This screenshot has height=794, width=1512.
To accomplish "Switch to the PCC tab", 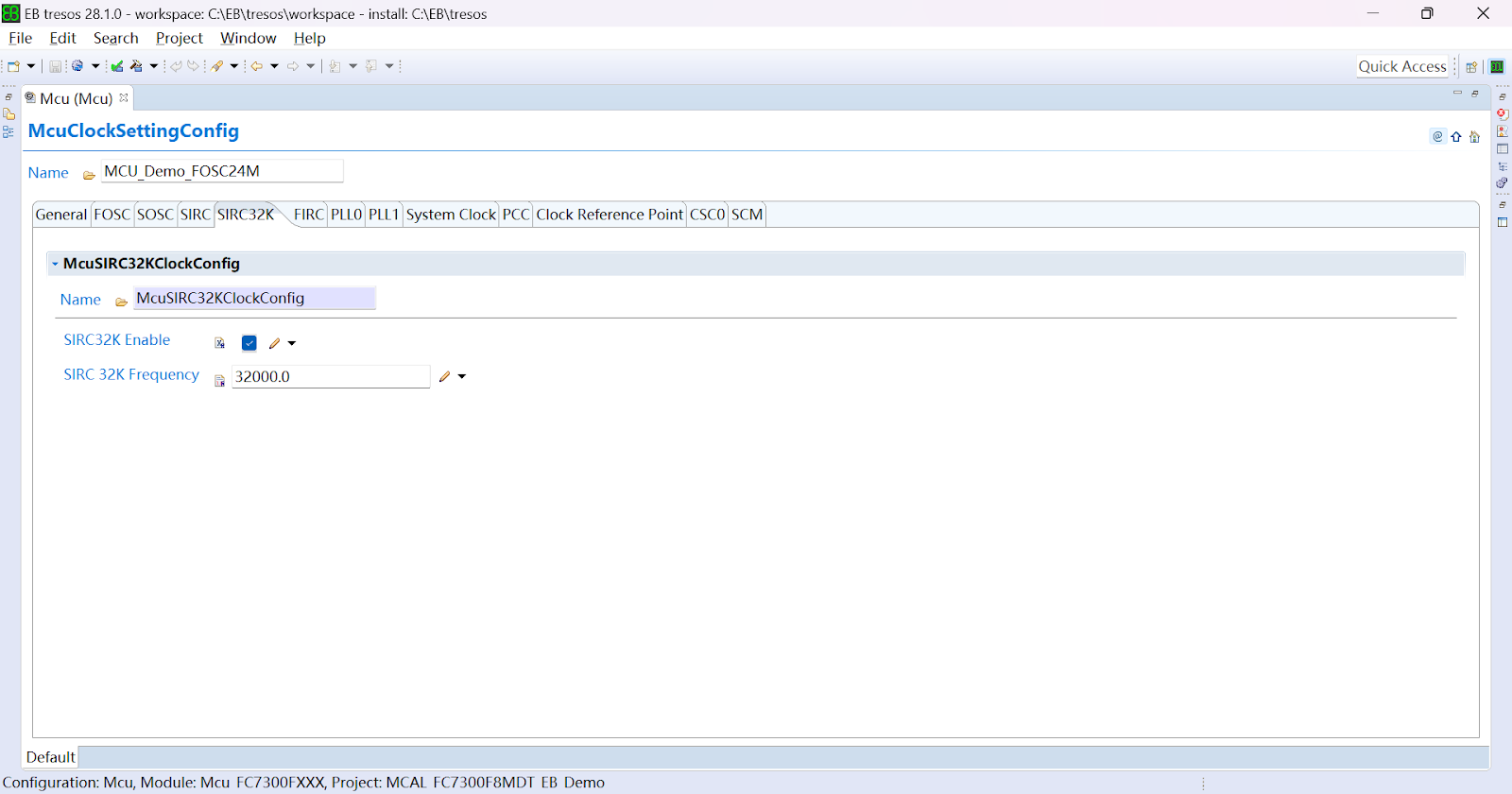I will [516, 215].
